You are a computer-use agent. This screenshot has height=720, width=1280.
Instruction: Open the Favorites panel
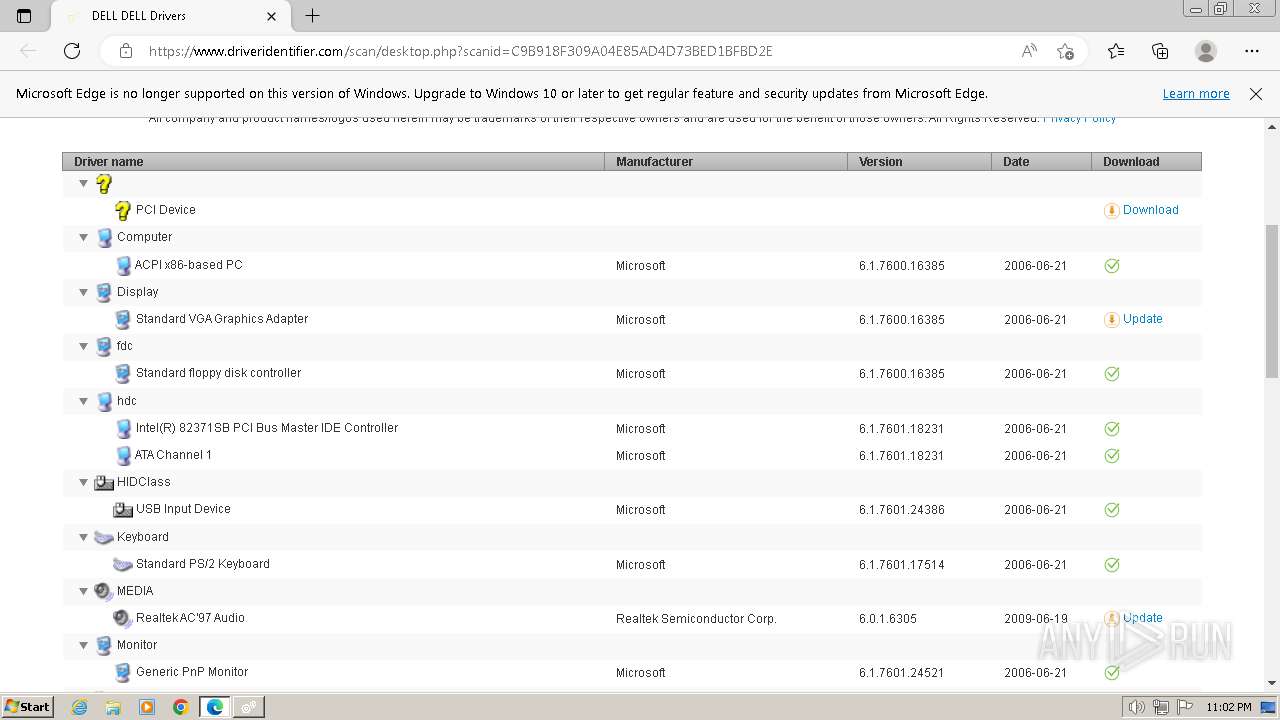(x=1116, y=51)
